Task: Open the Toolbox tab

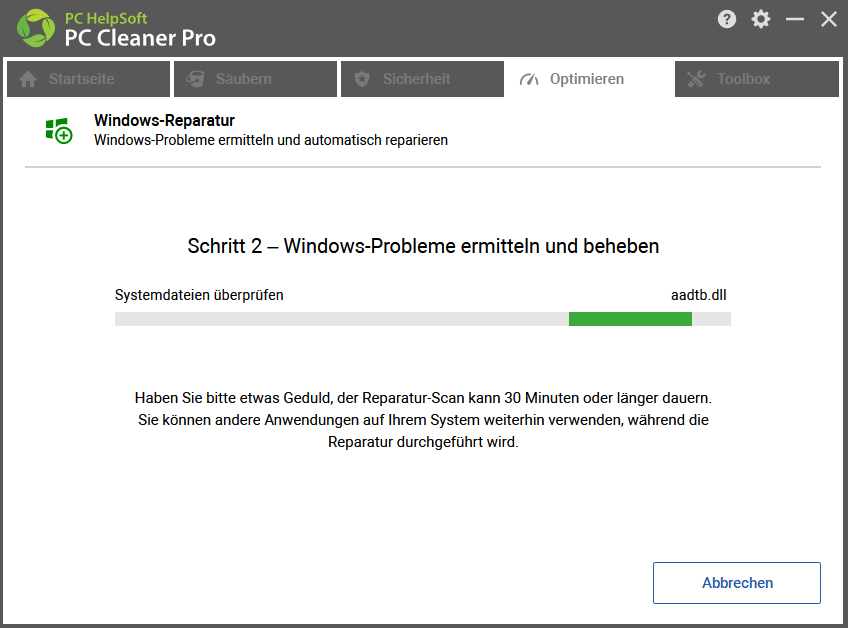Action: pyautogui.click(x=757, y=79)
